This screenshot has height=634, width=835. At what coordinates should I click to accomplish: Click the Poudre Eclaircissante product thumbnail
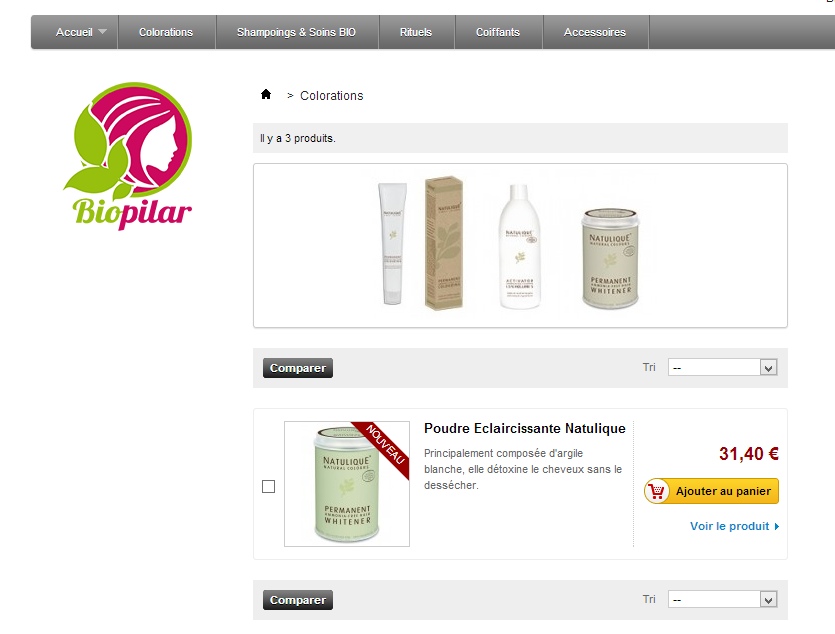347,484
